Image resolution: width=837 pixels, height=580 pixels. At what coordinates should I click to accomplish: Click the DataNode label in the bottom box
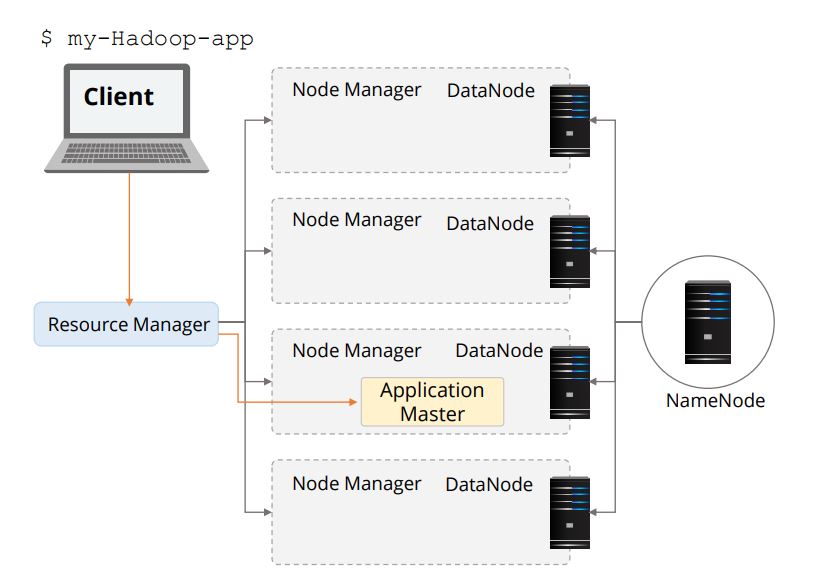[x=490, y=485]
